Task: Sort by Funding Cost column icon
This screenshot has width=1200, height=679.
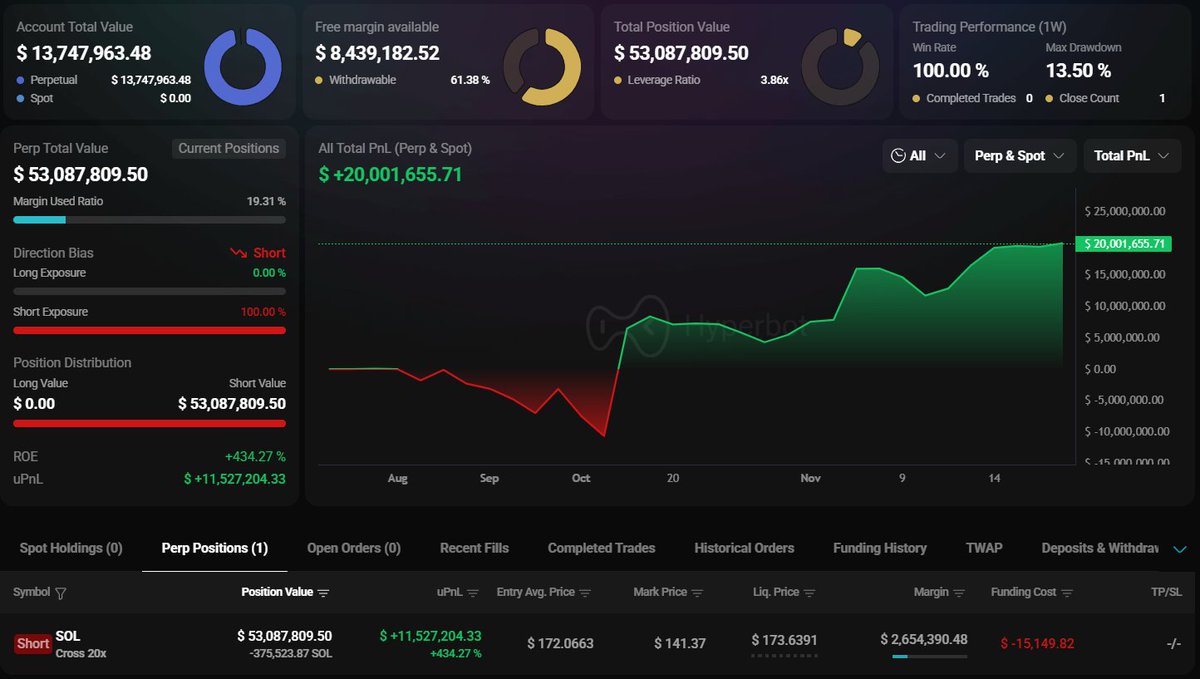Action: coord(1067,593)
